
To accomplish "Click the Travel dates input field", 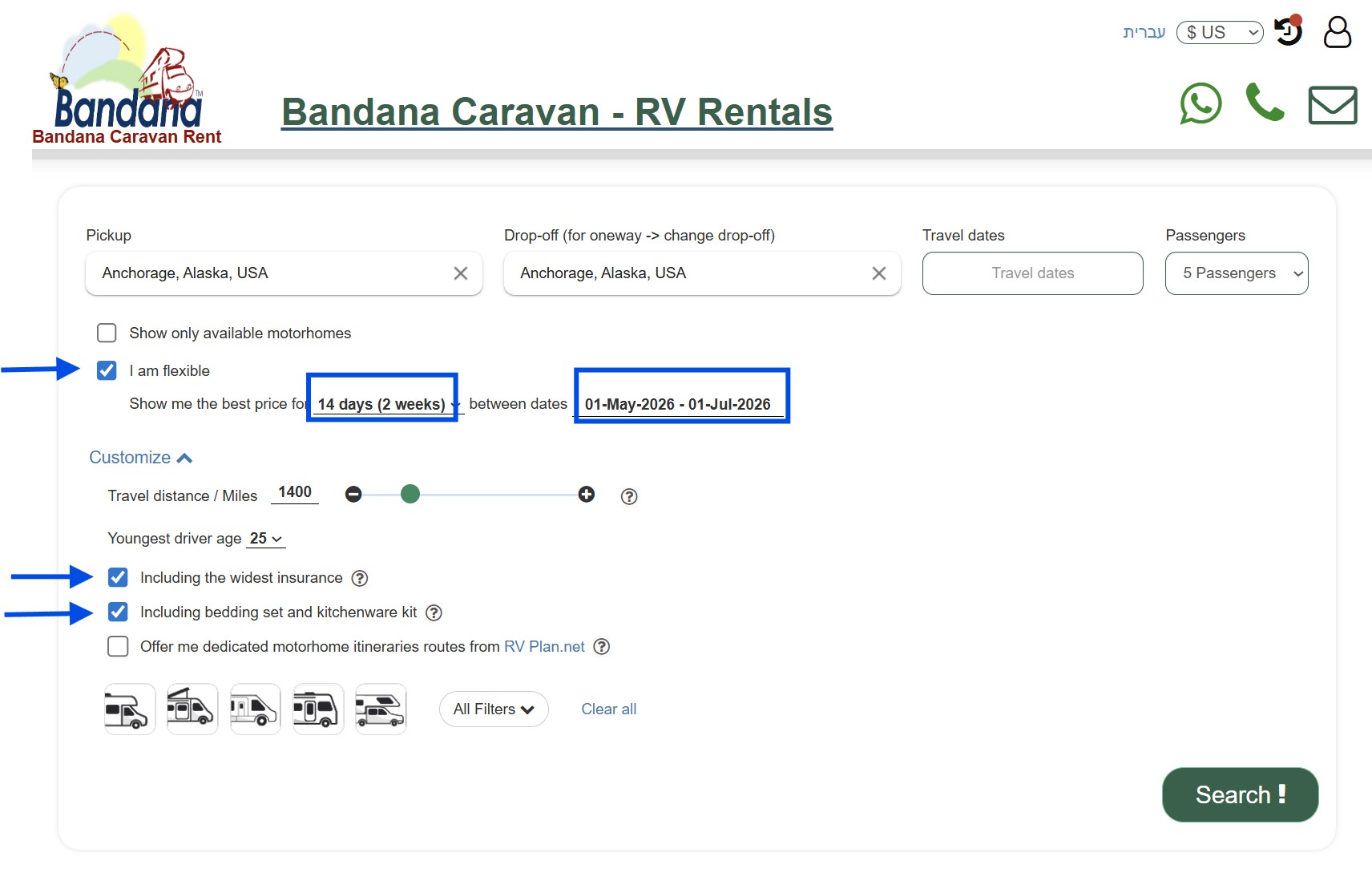I will (x=1032, y=273).
